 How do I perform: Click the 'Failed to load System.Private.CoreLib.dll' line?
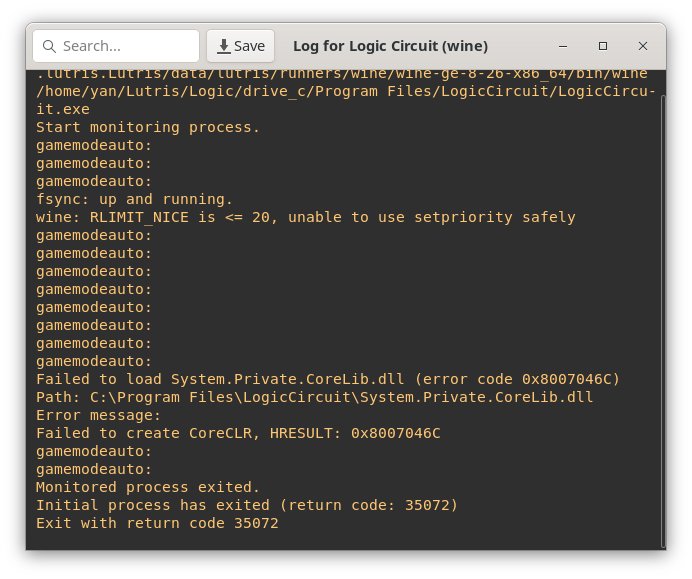(x=328, y=379)
